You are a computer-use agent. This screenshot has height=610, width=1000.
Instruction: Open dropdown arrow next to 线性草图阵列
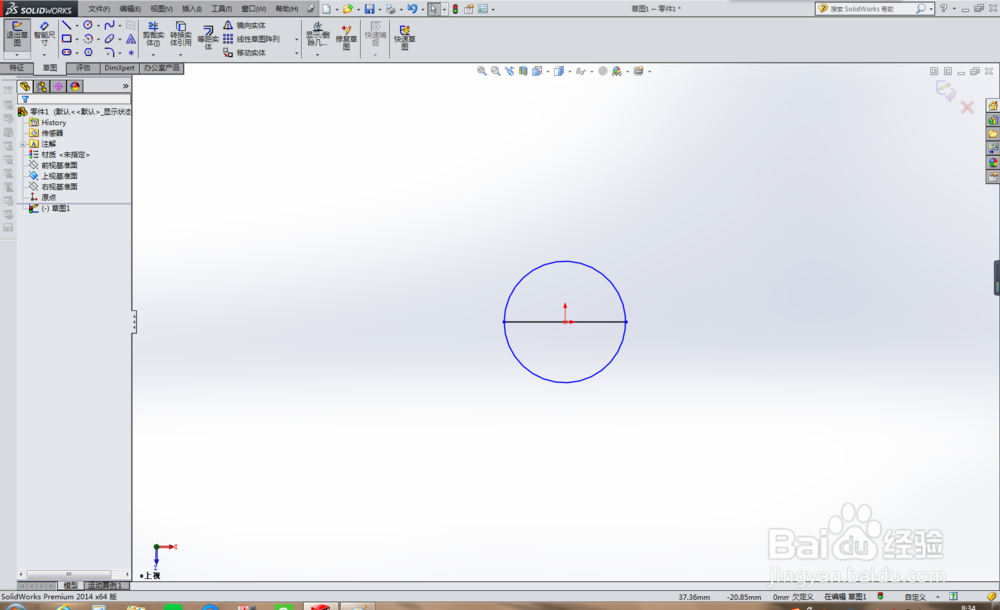pos(297,39)
